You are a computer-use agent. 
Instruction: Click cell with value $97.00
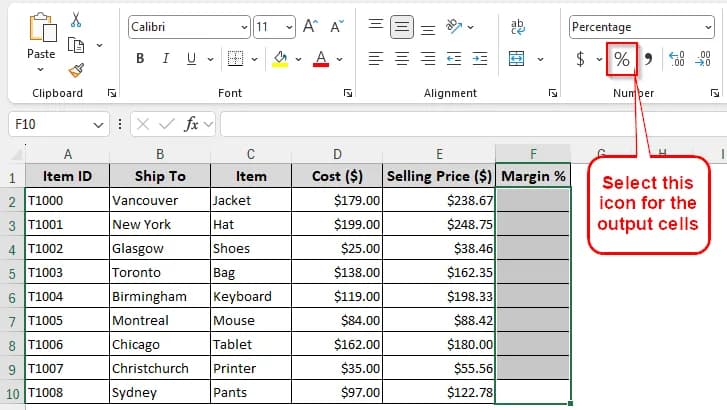[338, 392]
